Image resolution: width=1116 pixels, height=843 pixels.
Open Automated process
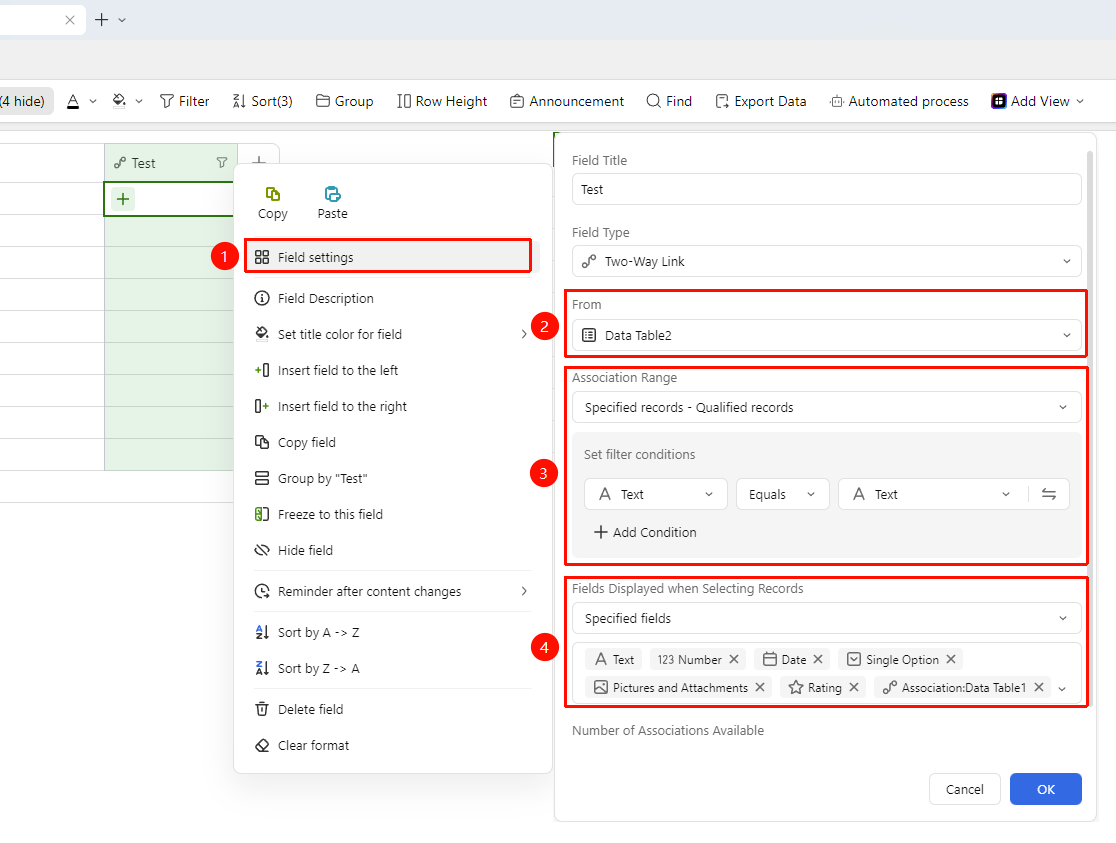tap(899, 101)
